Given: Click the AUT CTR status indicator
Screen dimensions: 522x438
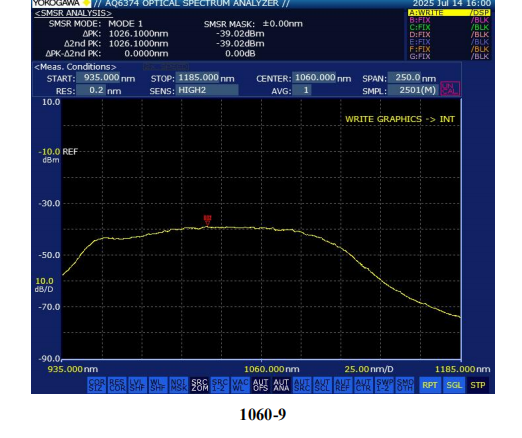Looking at the screenshot, I should coord(363,385).
